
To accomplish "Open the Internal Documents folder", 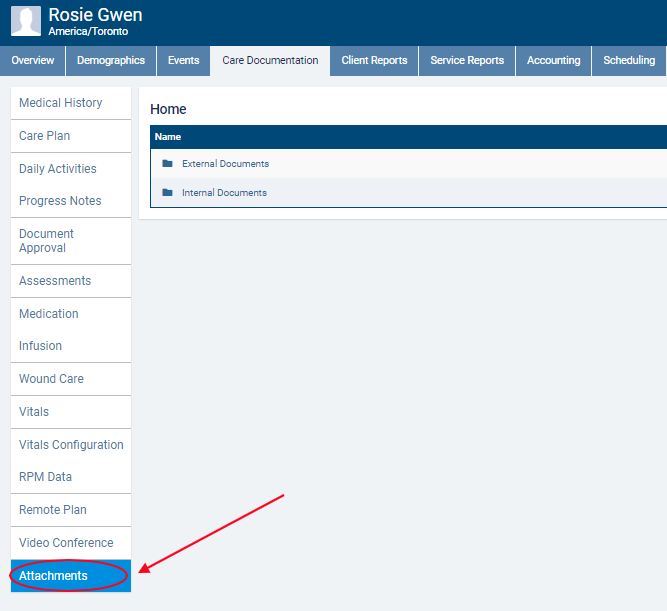I will click(224, 193).
